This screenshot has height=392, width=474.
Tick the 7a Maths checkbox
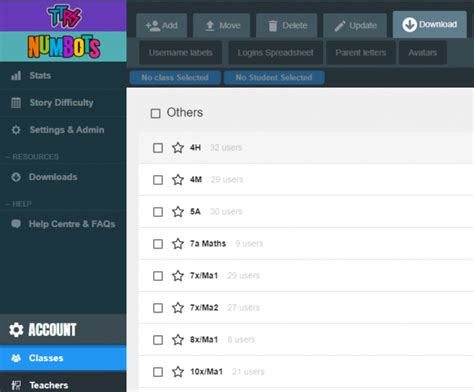coord(158,244)
